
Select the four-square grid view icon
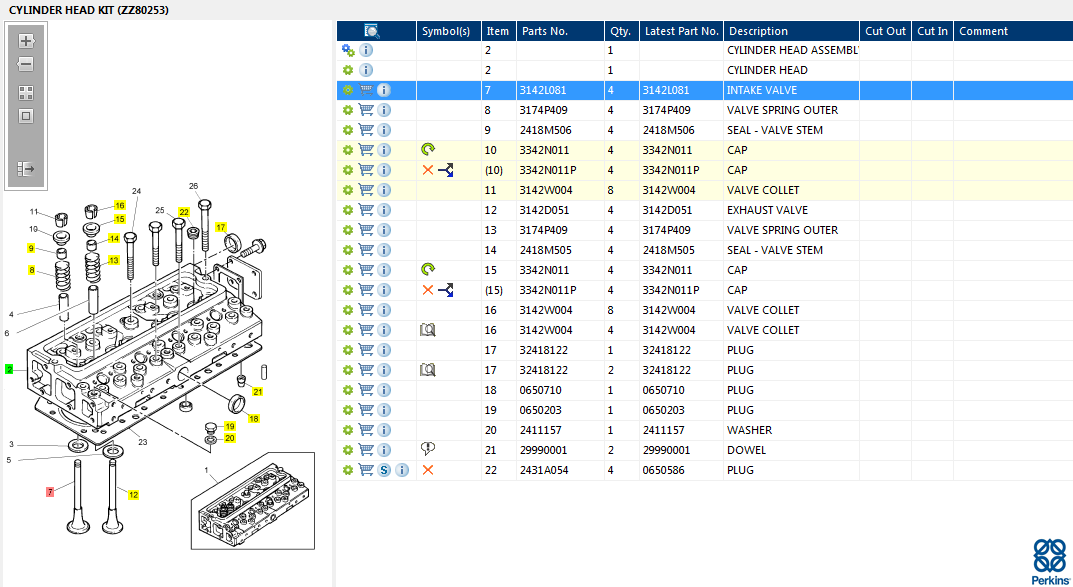pyautogui.click(x=26, y=92)
